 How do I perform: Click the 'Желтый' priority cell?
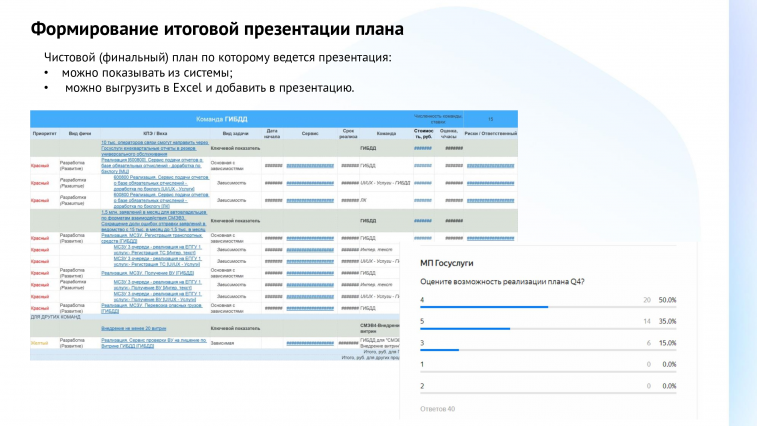(40, 343)
